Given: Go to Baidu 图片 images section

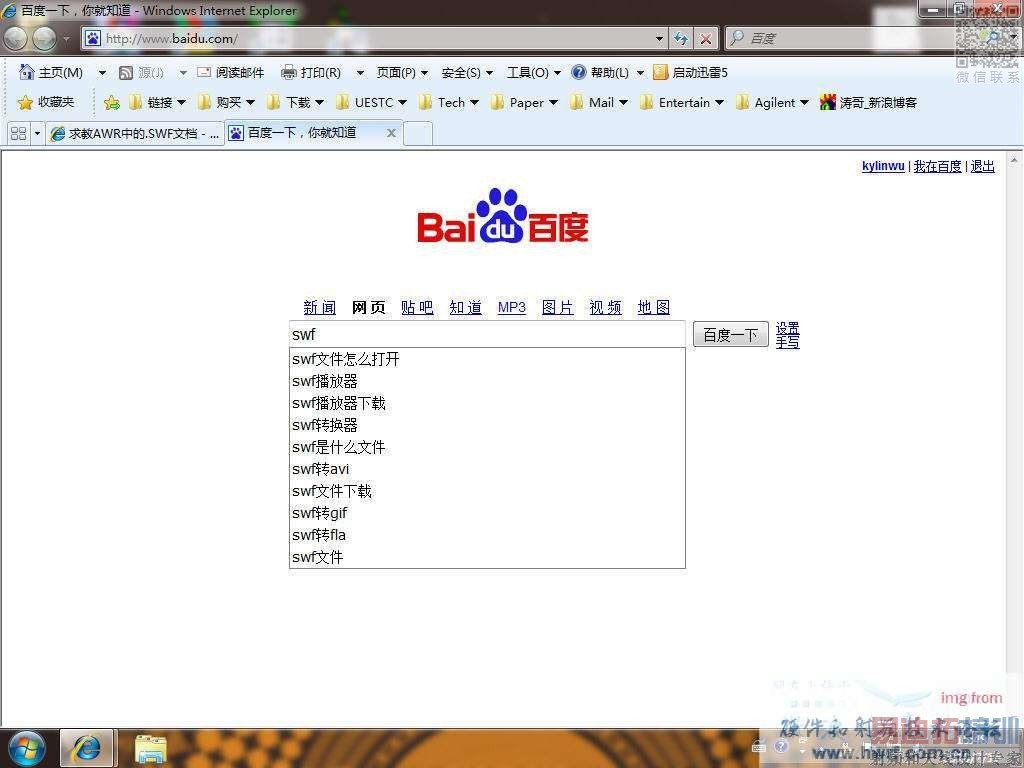Looking at the screenshot, I should click(558, 307).
